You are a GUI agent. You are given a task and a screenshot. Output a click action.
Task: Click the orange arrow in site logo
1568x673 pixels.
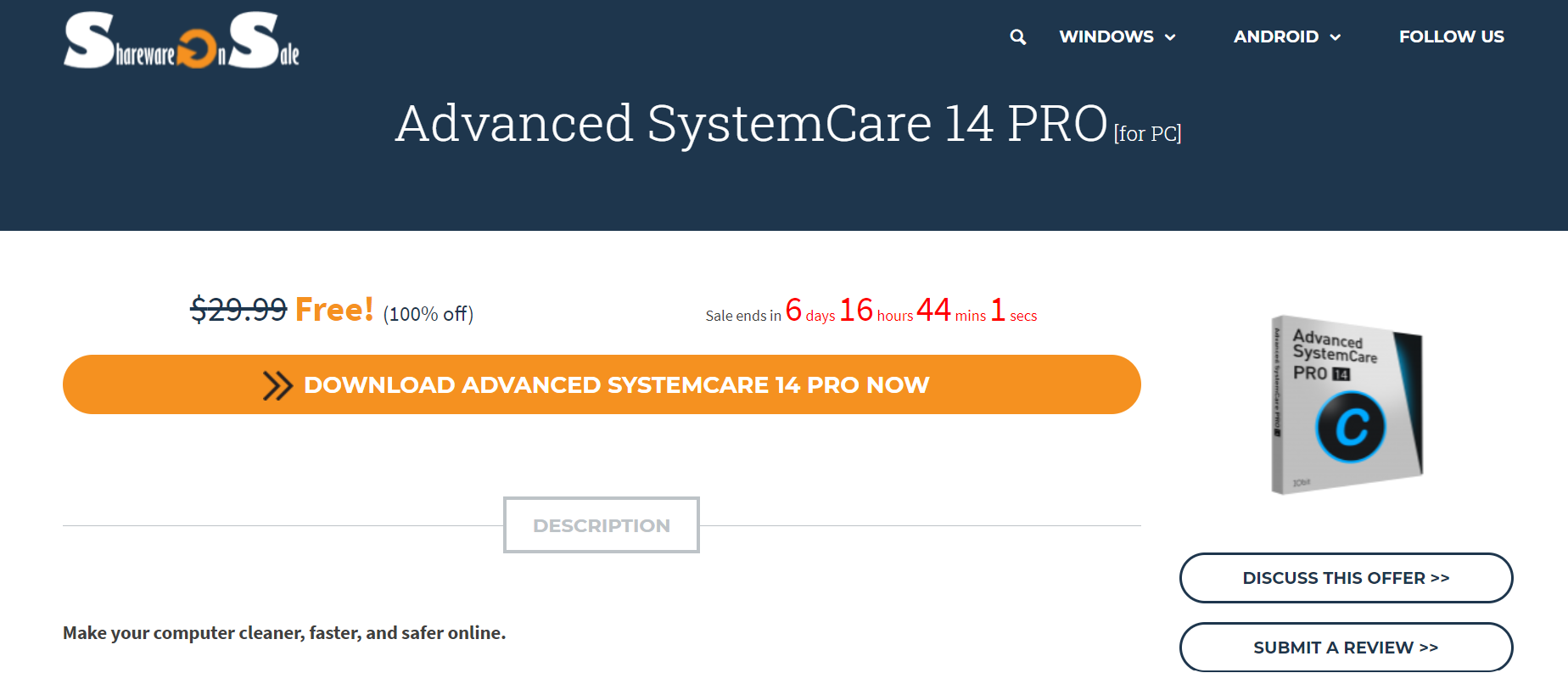(197, 48)
